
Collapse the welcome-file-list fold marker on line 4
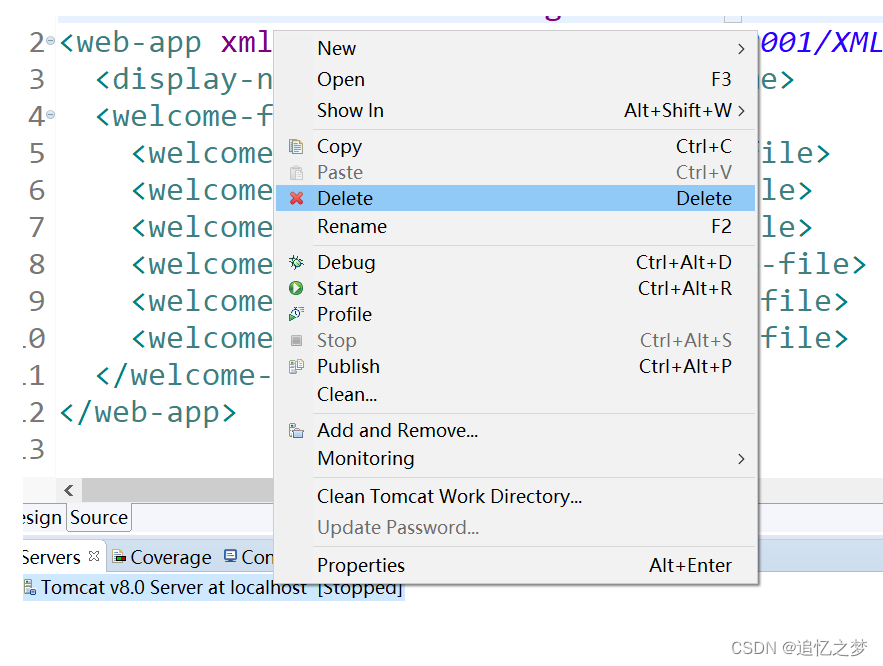(51, 114)
